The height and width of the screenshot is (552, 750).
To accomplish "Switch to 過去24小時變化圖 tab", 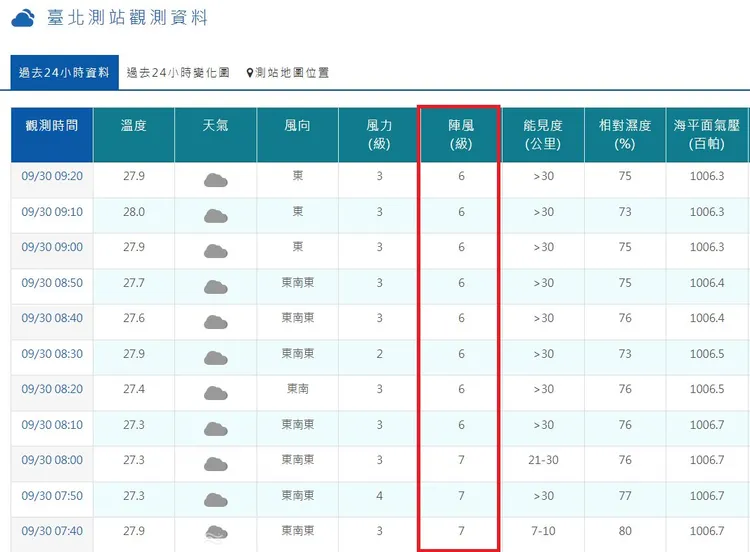I will pos(178,73).
